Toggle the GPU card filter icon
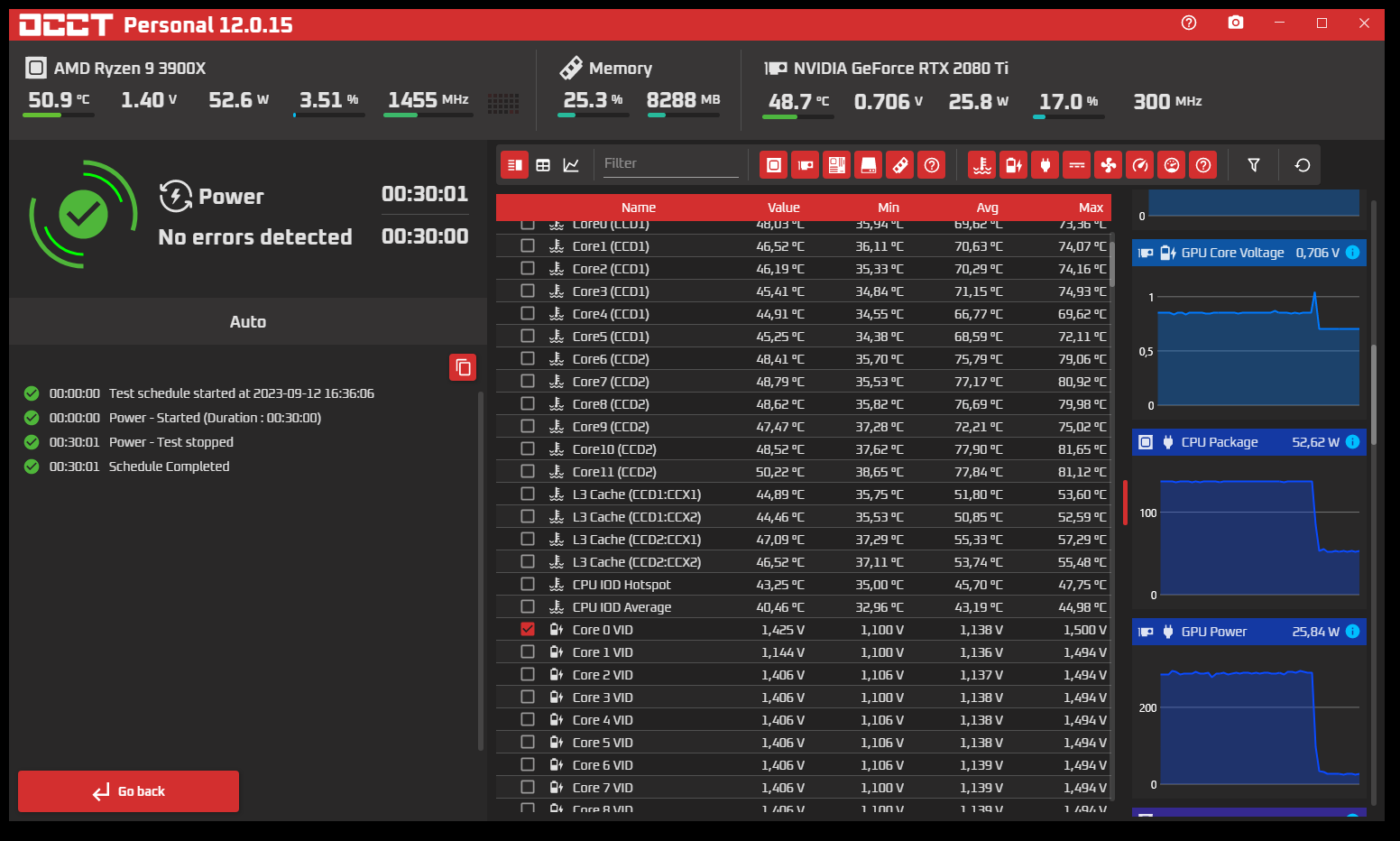Viewport: 1400px width, 841px height. coord(805,165)
